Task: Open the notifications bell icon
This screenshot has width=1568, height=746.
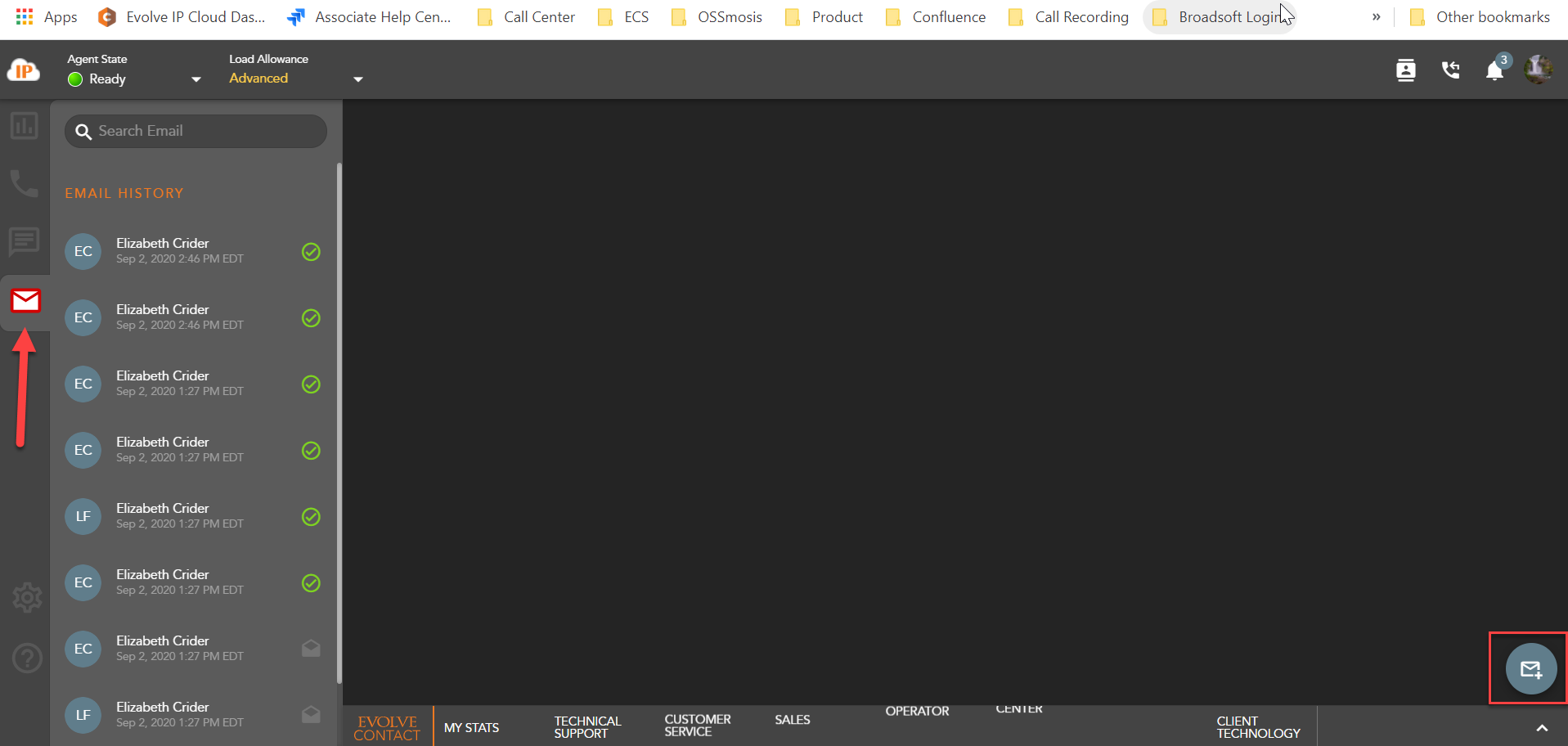Action: point(1494,71)
